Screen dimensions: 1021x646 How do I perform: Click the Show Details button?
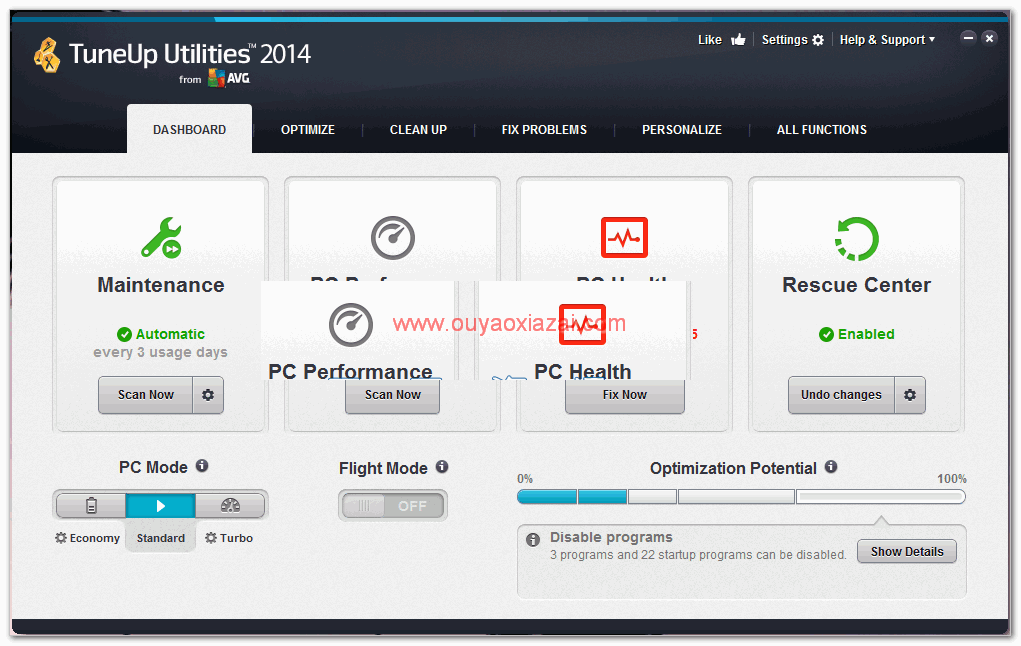906,552
